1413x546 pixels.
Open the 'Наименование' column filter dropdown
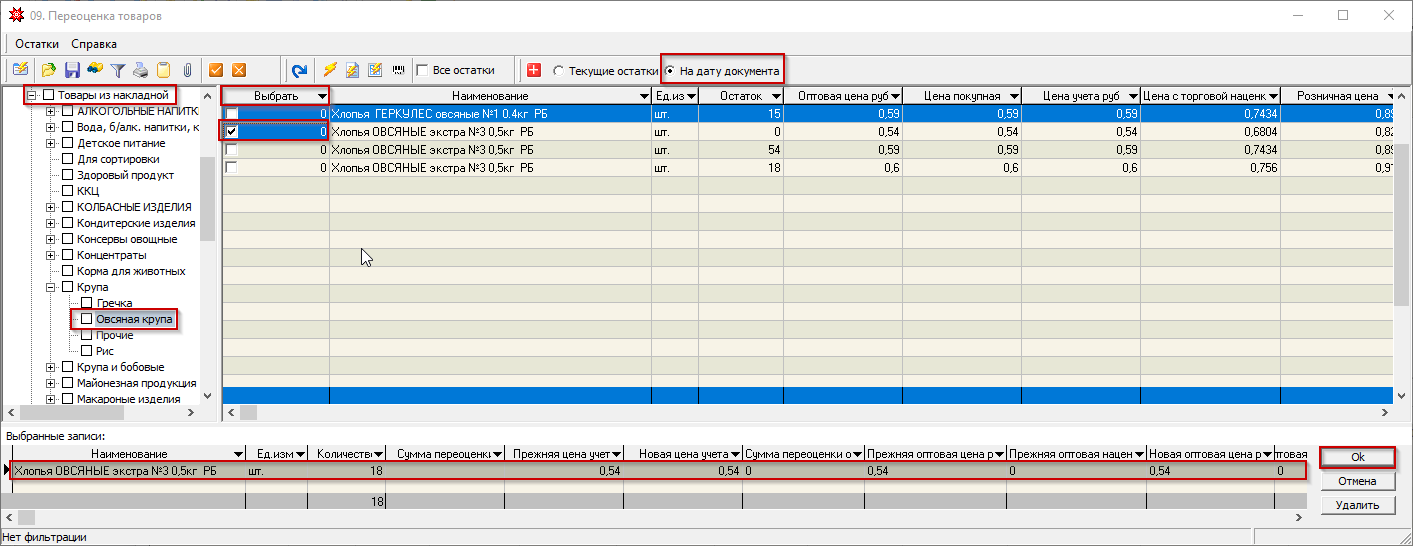[643, 95]
